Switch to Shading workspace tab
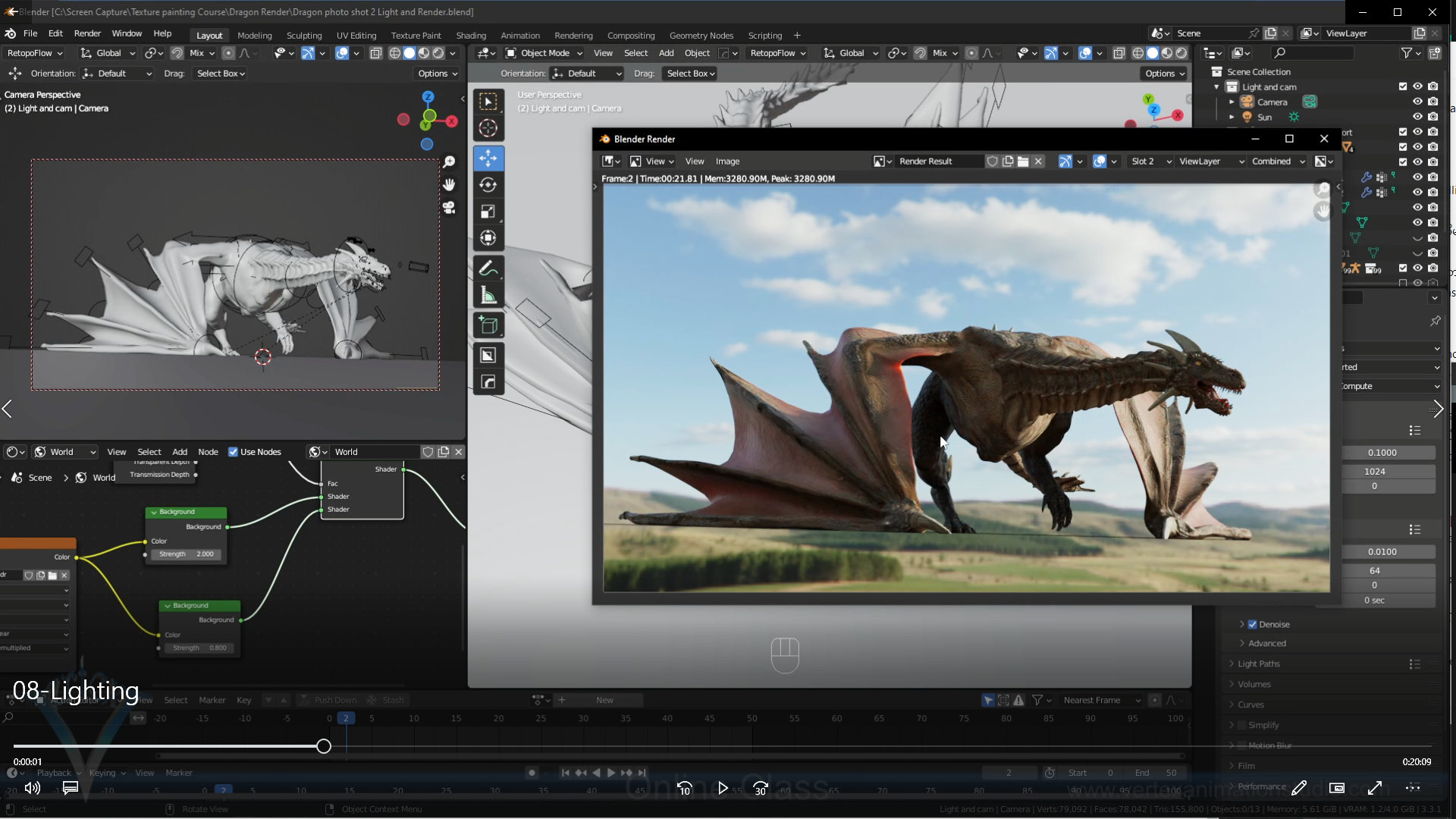 [x=471, y=35]
